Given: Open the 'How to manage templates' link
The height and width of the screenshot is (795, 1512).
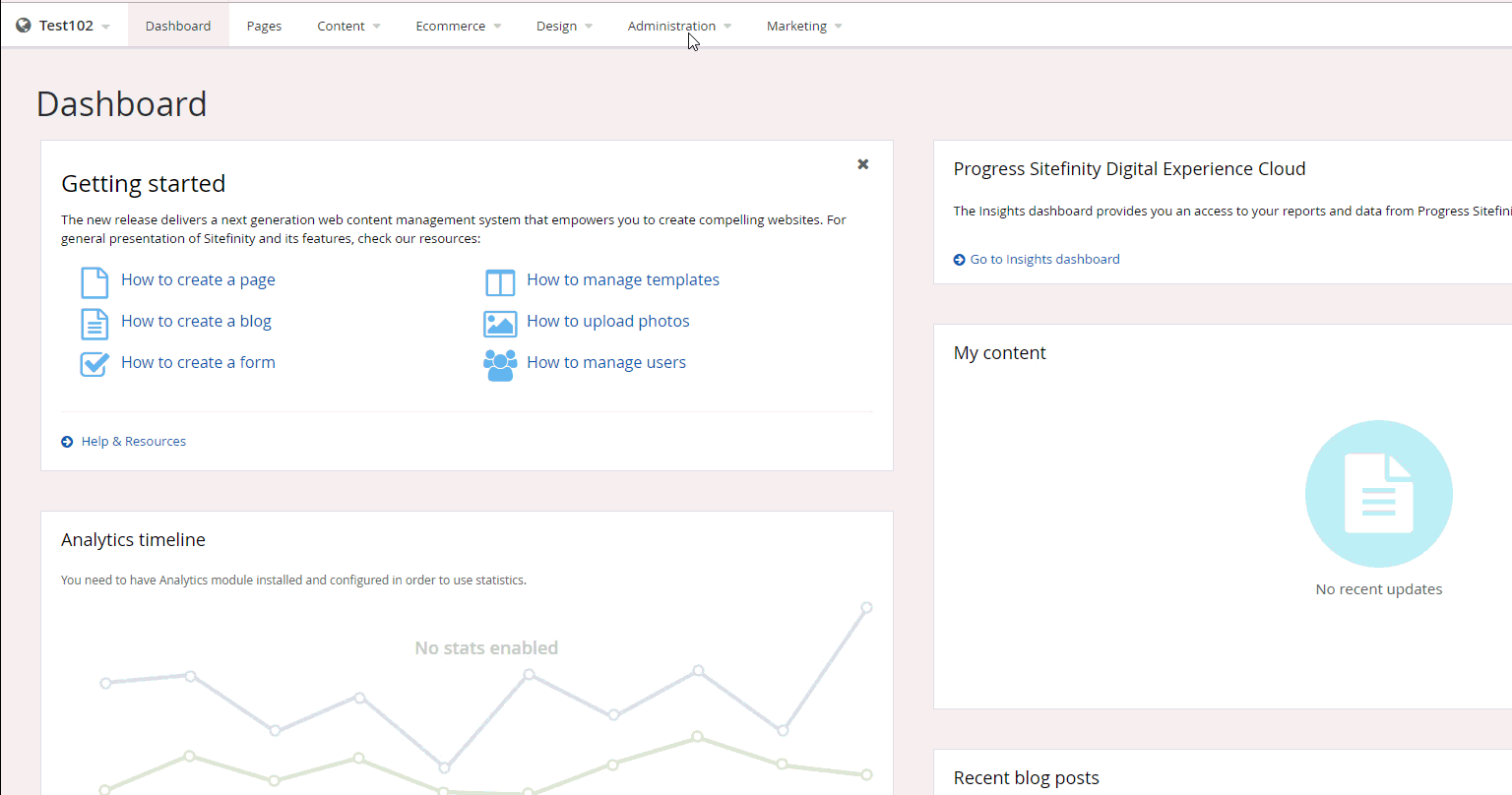Looking at the screenshot, I should (622, 280).
